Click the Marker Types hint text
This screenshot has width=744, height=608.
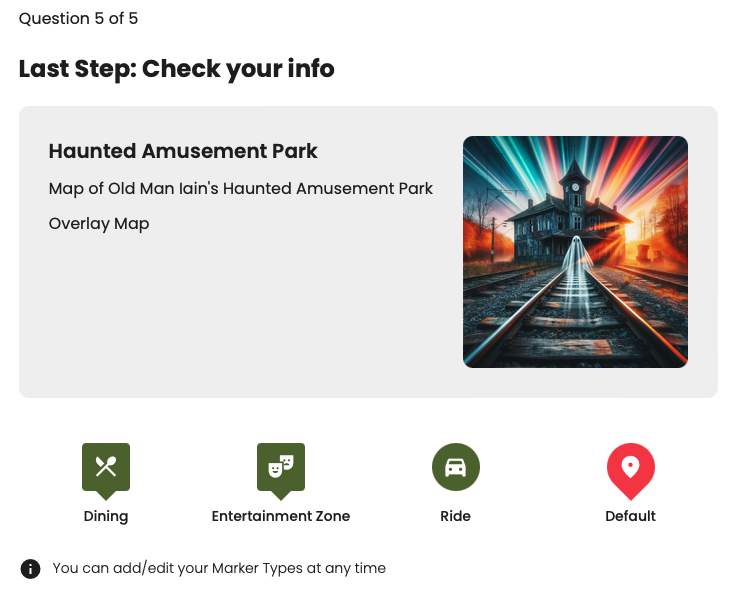coord(219,569)
